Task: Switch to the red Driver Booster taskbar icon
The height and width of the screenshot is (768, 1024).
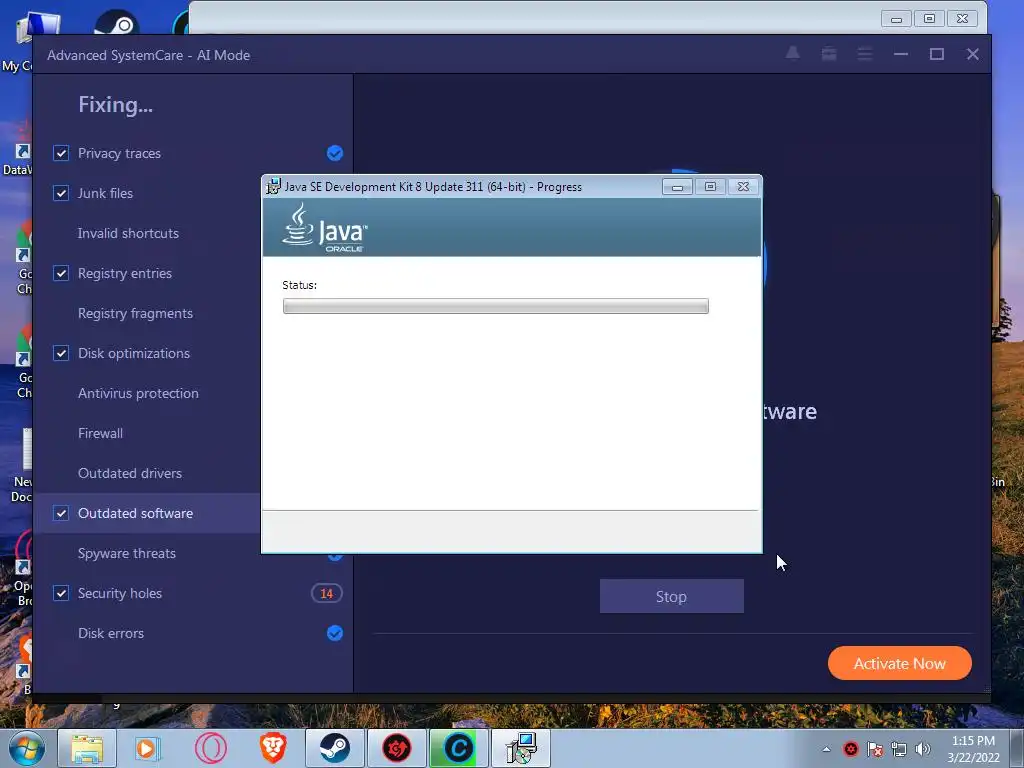Action: [x=396, y=748]
